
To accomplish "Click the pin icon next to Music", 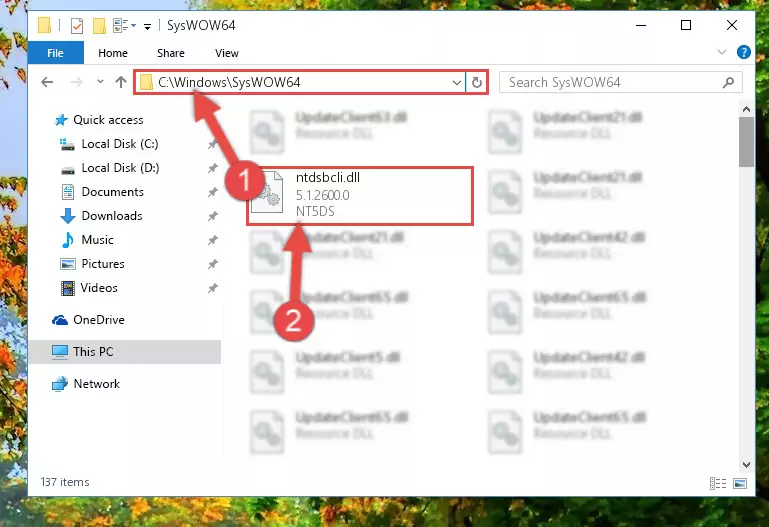I will 212,240.
